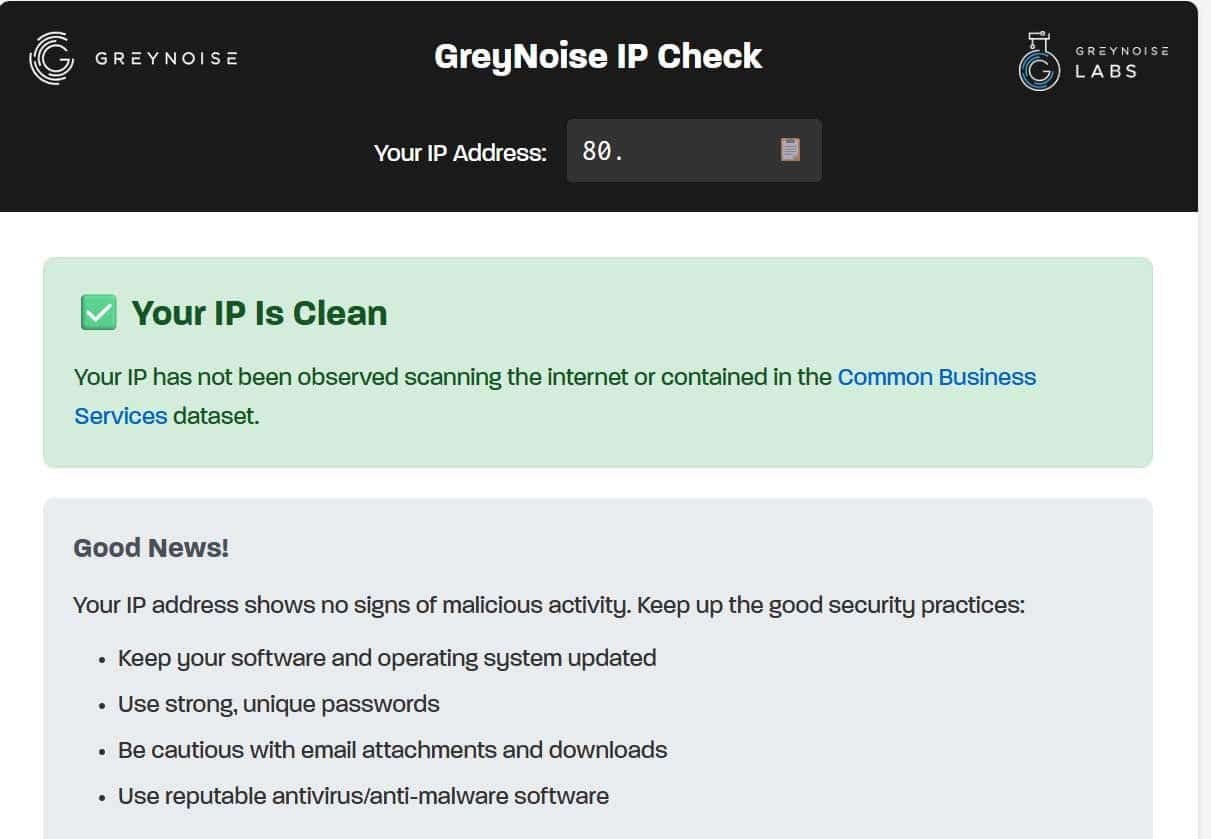Click the "GreyNoise IP Check" page title
The width and height of the screenshot is (1211, 839).
pos(598,56)
